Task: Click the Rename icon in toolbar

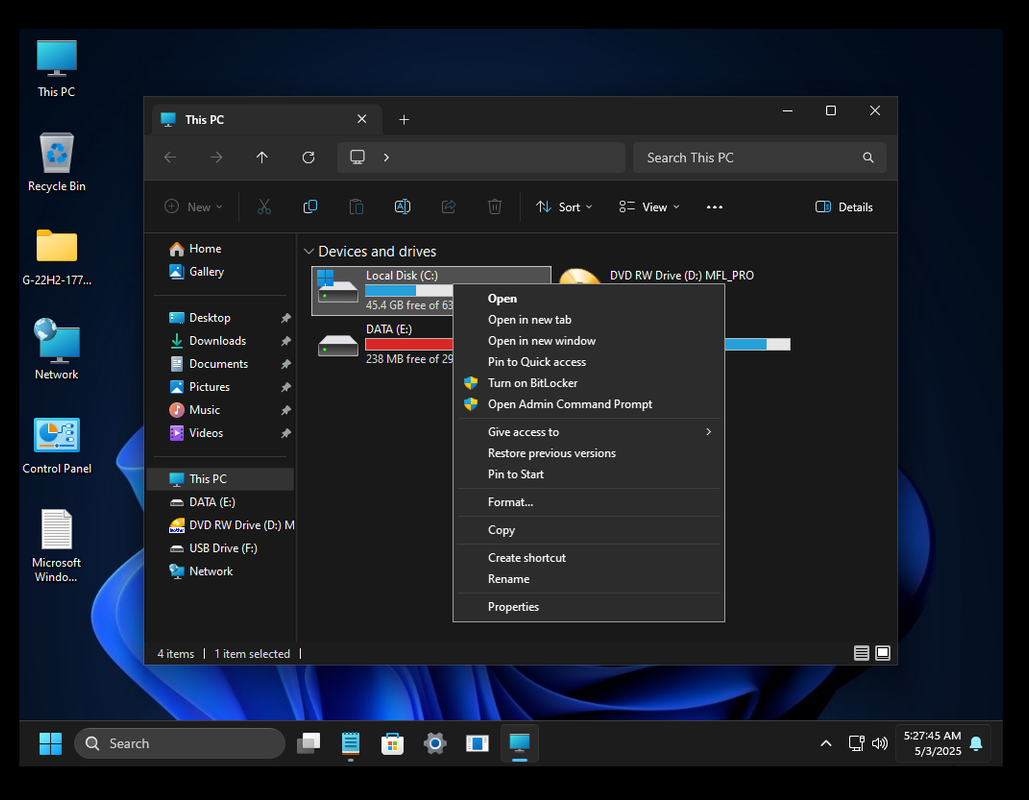Action: pyautogui.click(x=402, y=207)
